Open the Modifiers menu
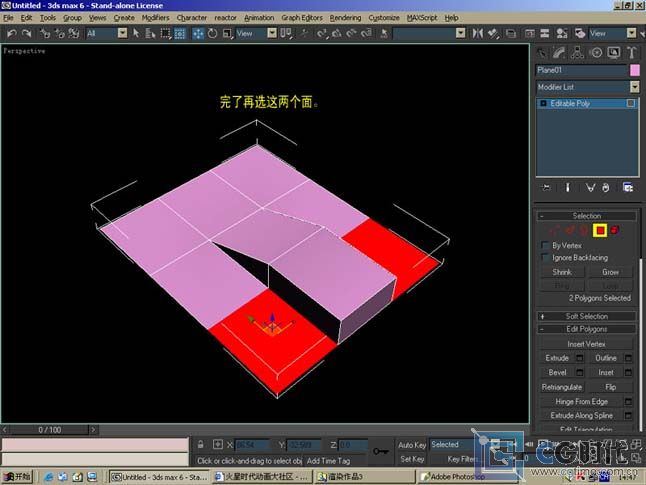This screenshot has width=646, height=485. (155, 18)
